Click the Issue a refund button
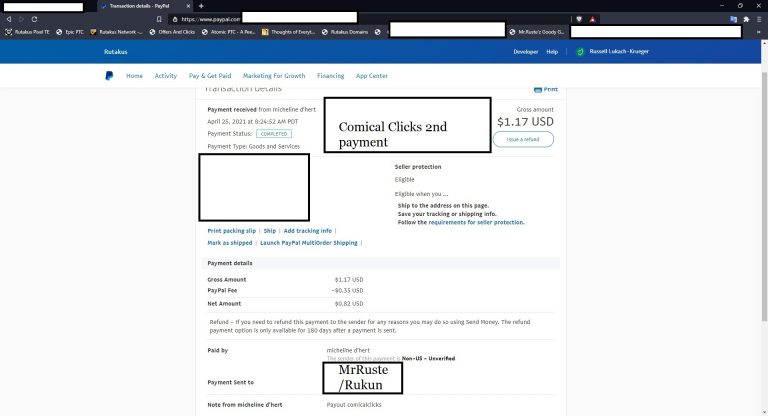The width and height of the screenshot is (768, 416). 523,139
